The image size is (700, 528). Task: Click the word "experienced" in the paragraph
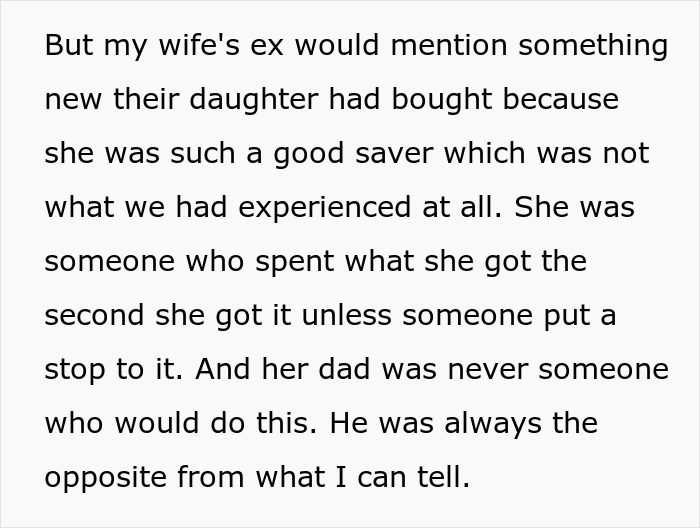(x=325, y=208)
